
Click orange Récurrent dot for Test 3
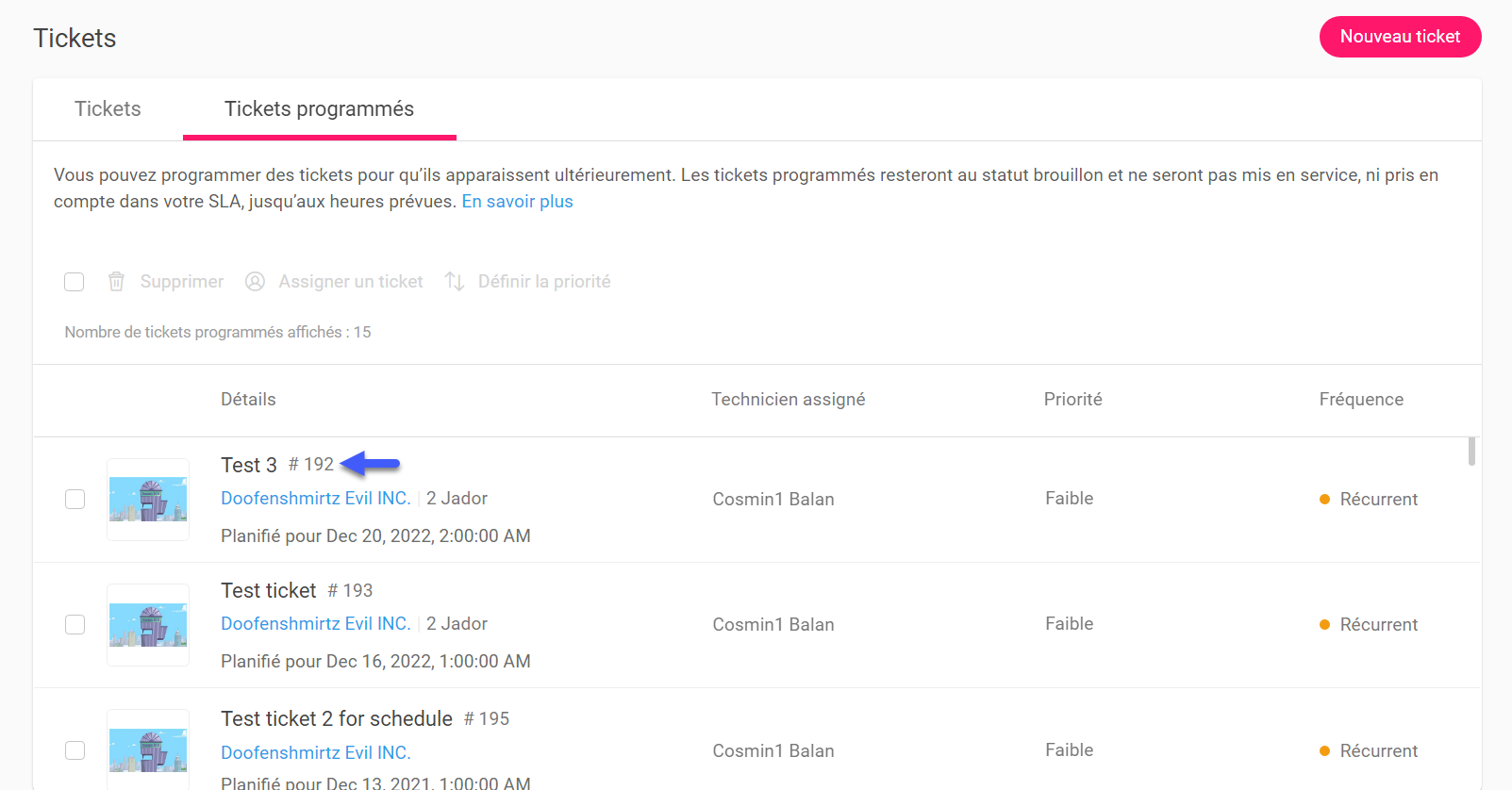(x=1324, y=500)
